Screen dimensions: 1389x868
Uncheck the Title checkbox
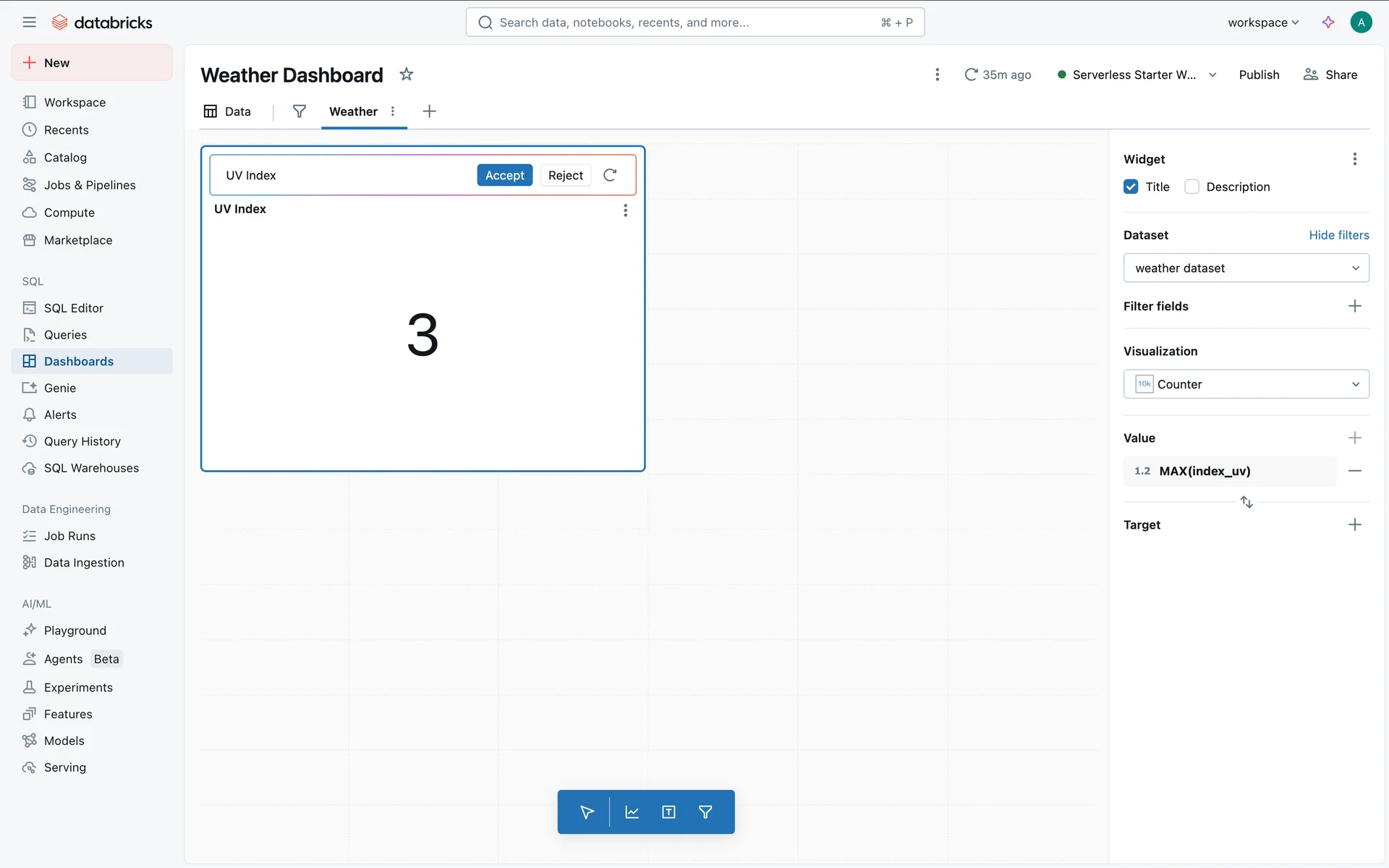pyautogui.click(x=1131, y=187)
